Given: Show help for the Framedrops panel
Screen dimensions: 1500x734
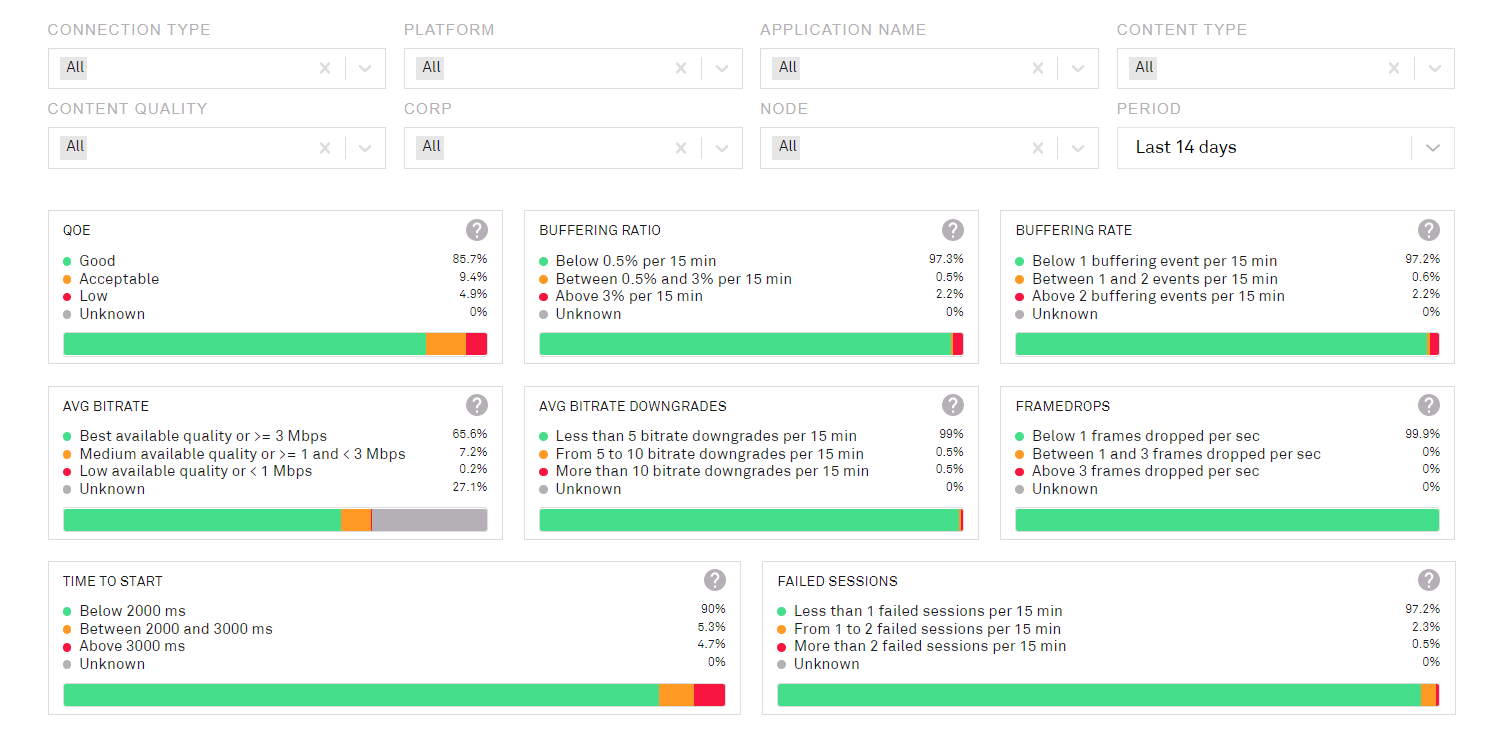Looking at the screenshot, I should pyautogui.click(x=1429, y=405).
